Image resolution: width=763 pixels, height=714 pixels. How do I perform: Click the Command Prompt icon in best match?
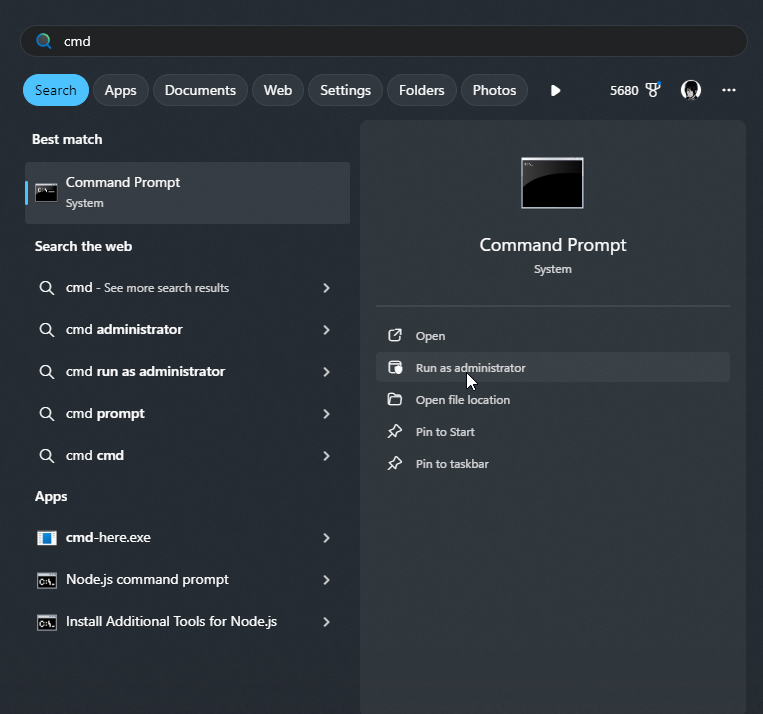click(x=46, y=193)
